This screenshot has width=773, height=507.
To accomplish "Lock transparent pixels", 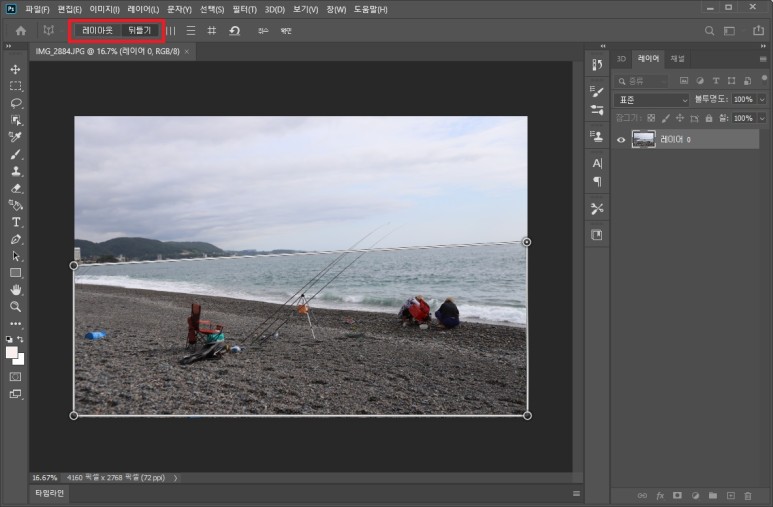I will (x=651, y=118).
